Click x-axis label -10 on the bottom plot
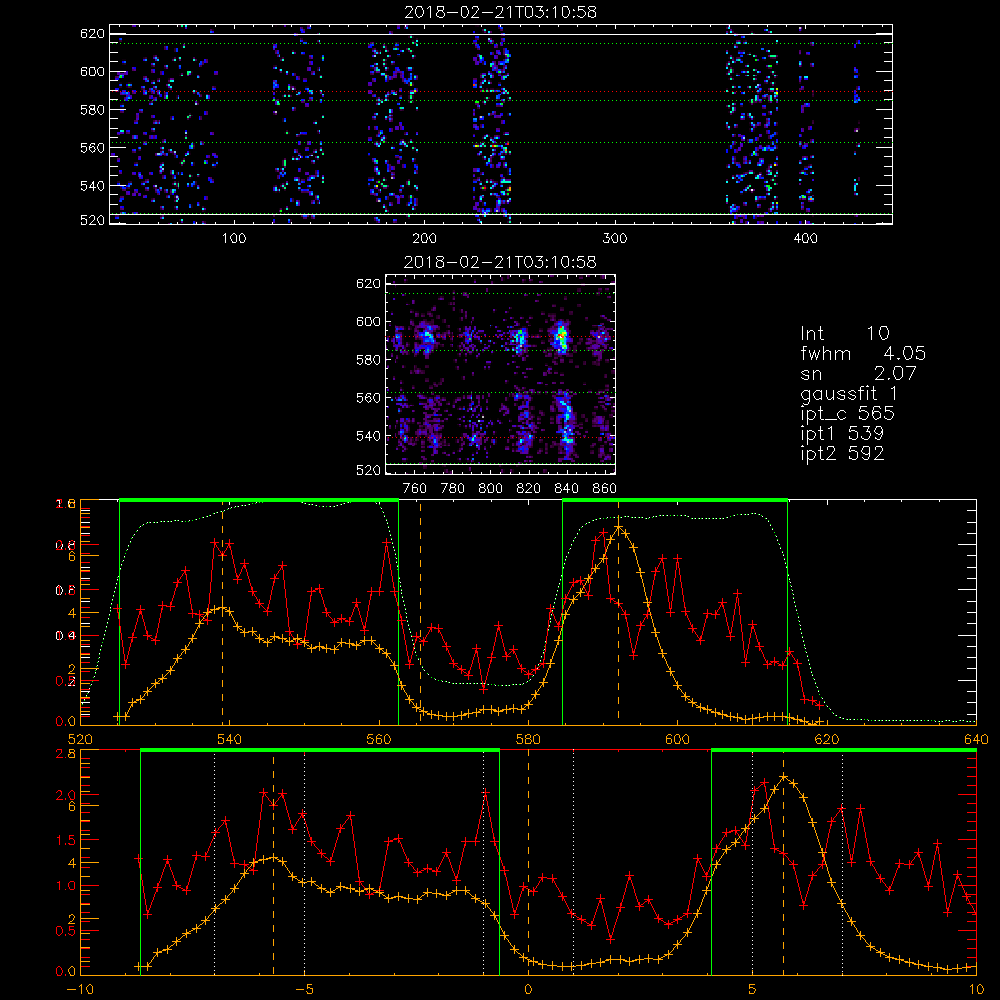 coord(80,989)
